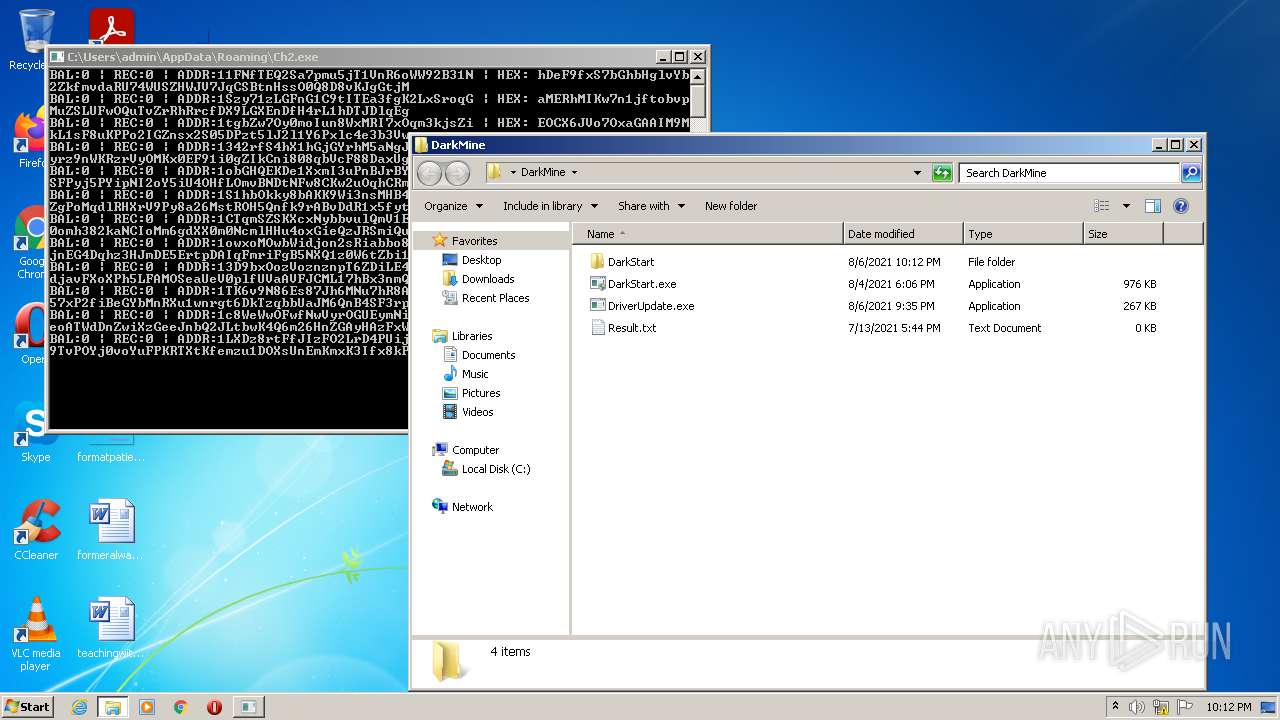Click the Action Center flag tray icon

point(1185,707)
